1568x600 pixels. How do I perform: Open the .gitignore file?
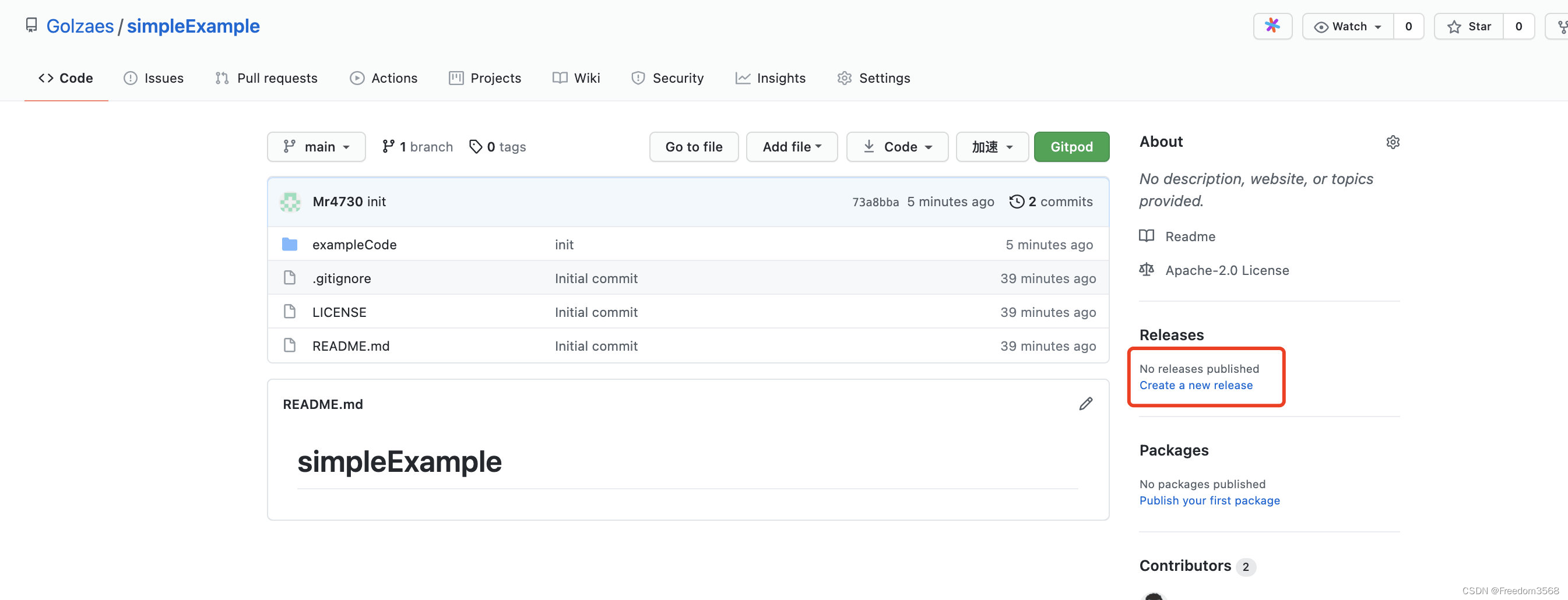click(342, 278)
